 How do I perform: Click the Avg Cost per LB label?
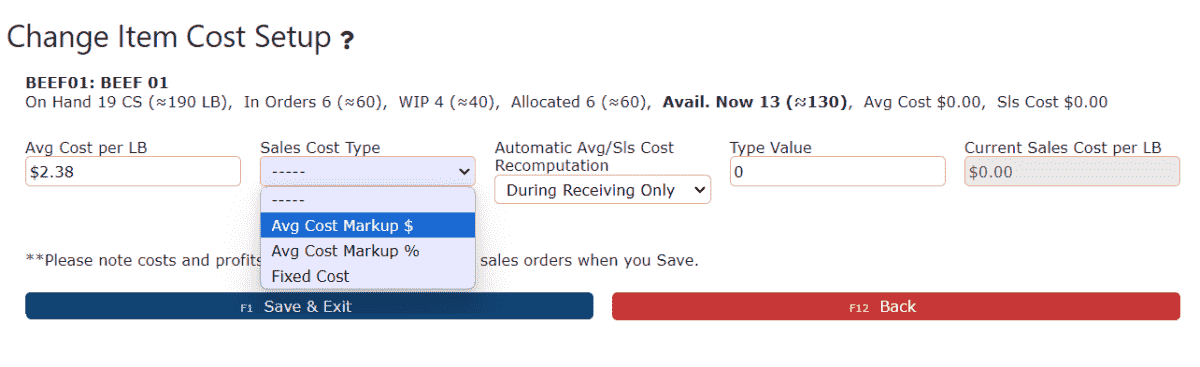click(x=87, y=147)
